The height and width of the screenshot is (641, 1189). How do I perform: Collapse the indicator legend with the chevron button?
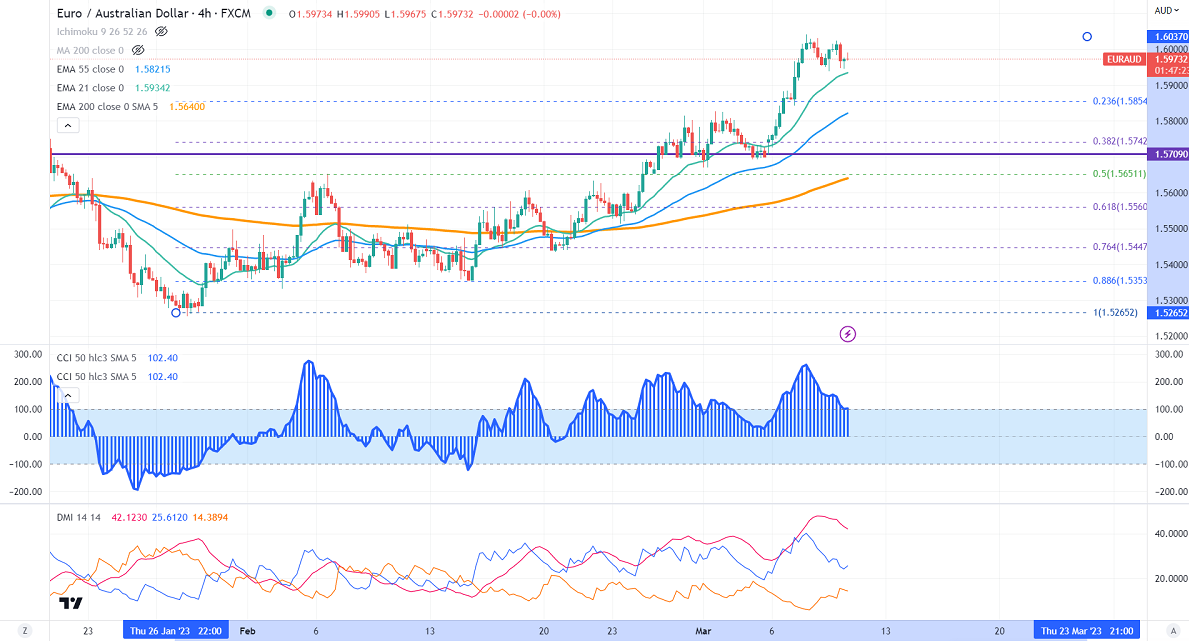(66, 126)
